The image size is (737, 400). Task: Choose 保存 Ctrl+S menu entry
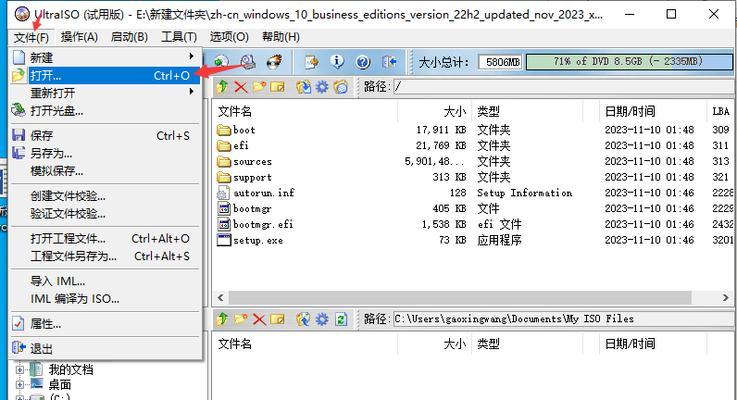(x=106, y=136)
